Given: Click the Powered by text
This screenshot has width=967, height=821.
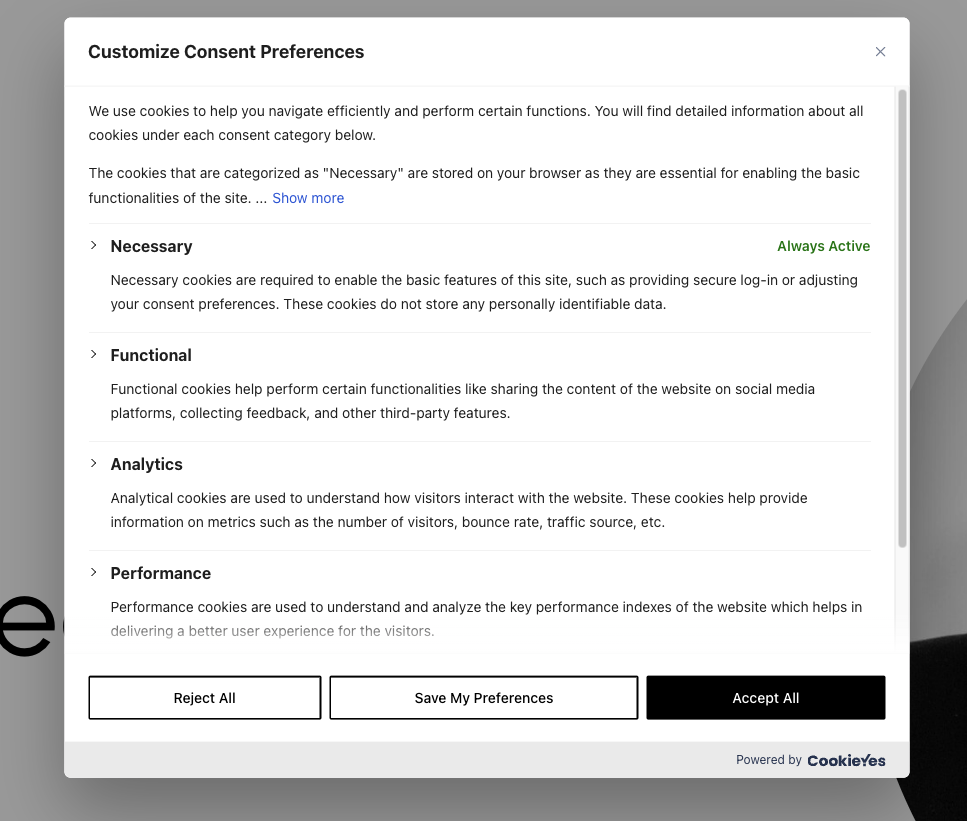Looking at the screenshot, I should point(768,760).
